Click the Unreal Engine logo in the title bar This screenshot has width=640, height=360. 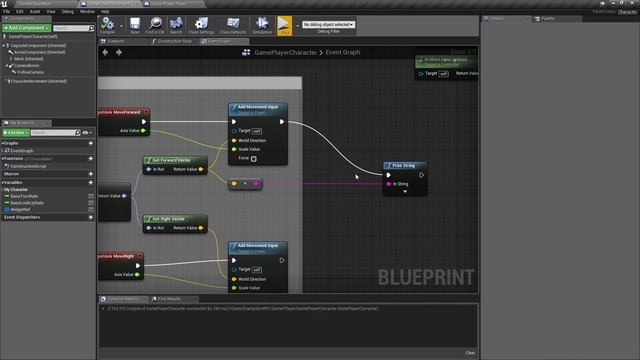tap(4, 4)
